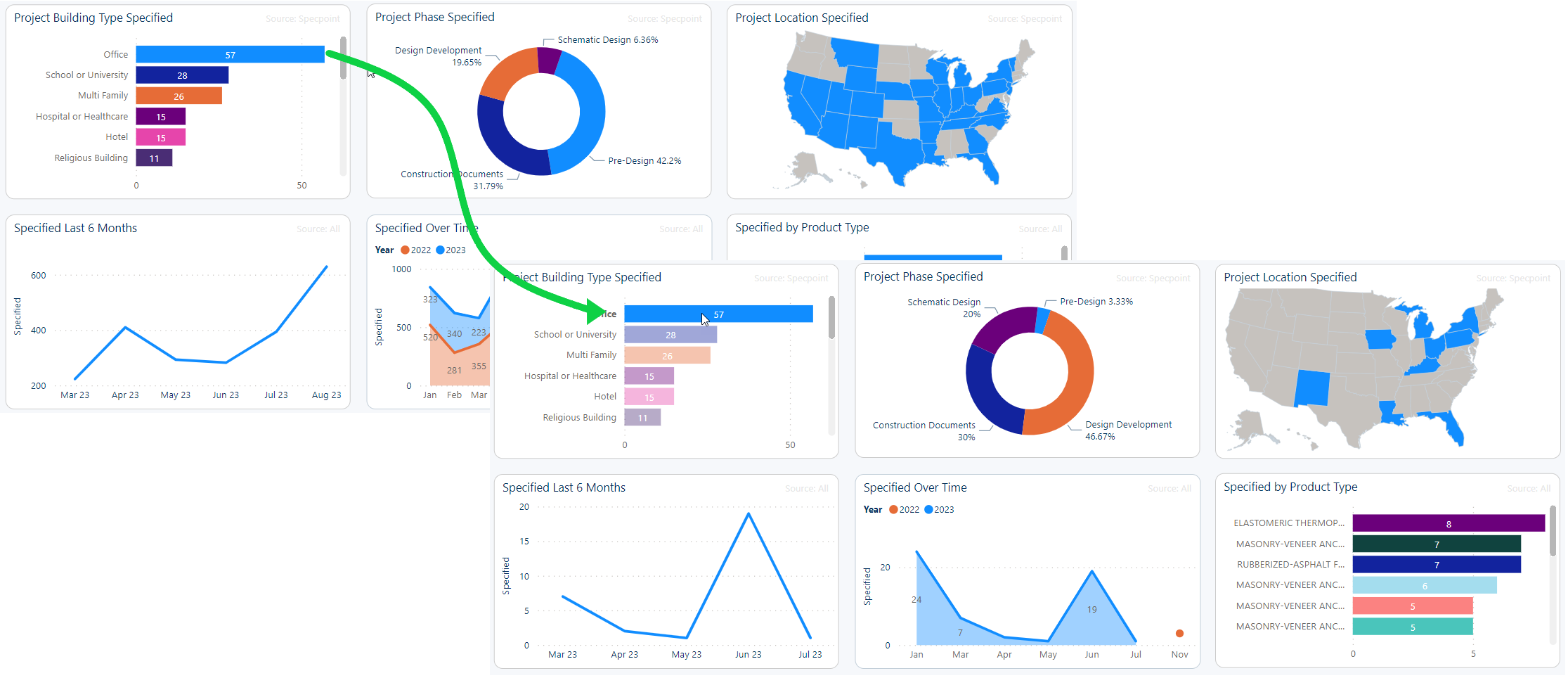Click the faded Religious Building bar showing 11
The image size is (1568, 678).
(x=642, y=418)
